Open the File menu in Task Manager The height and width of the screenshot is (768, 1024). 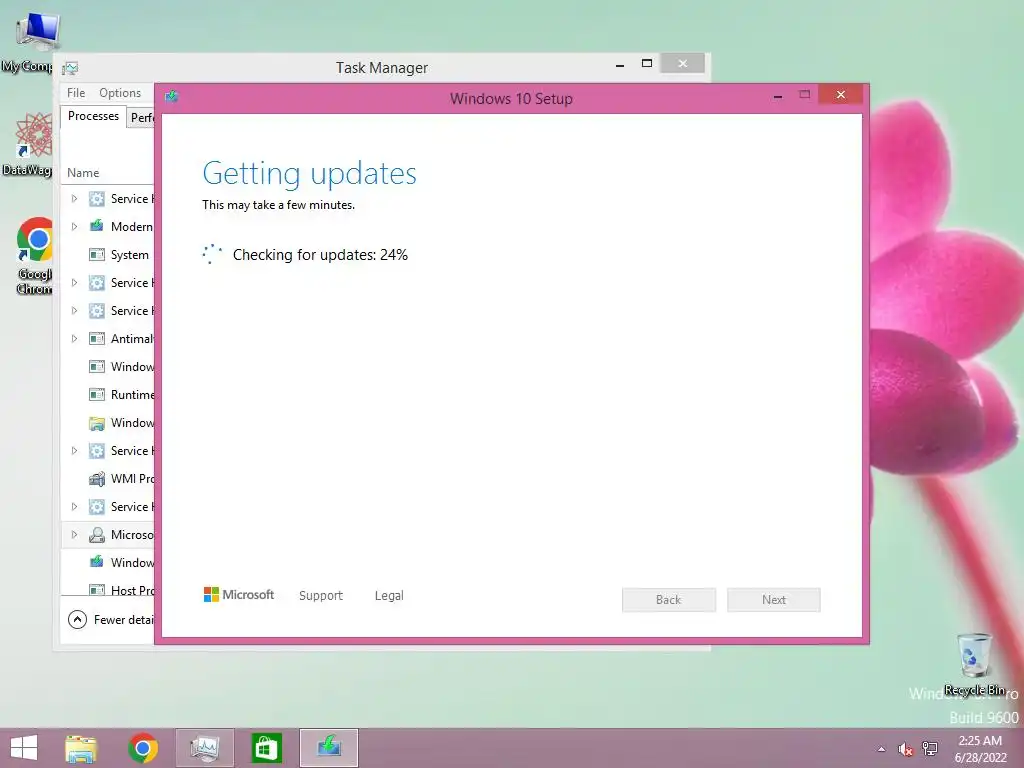pos(76,93)
